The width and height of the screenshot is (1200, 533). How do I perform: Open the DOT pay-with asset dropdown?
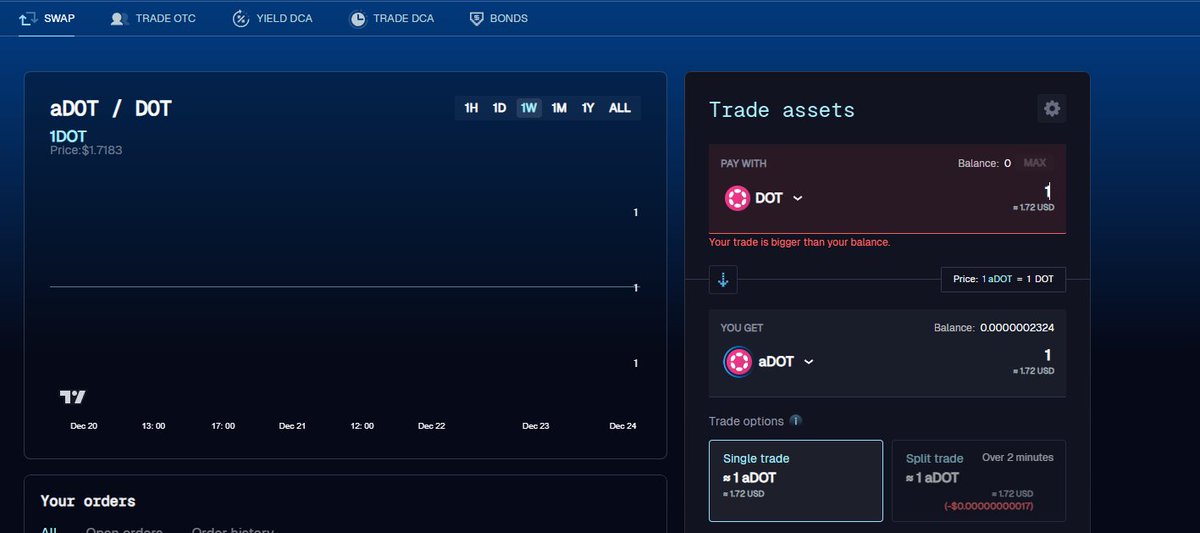click(764, 198)
